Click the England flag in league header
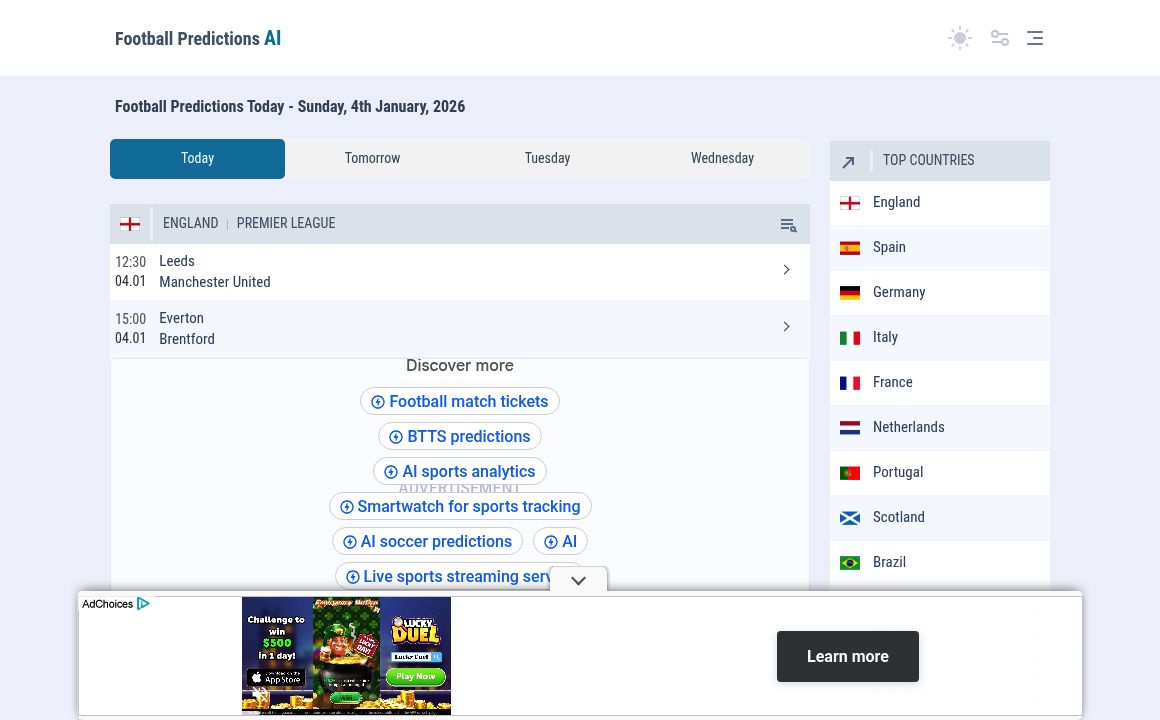 (130, 224)
